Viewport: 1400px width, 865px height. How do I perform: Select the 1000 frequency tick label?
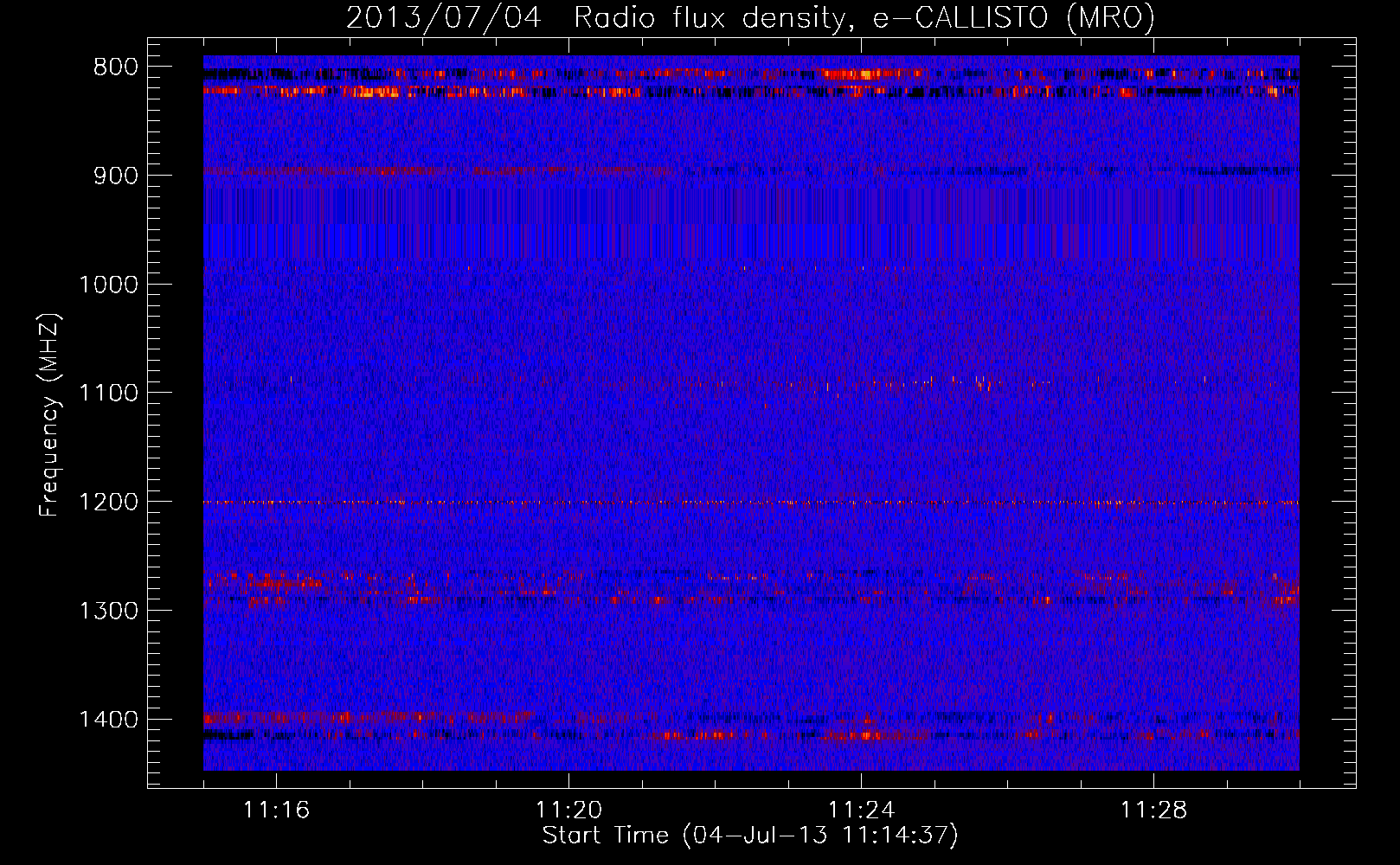pos(108,285)
